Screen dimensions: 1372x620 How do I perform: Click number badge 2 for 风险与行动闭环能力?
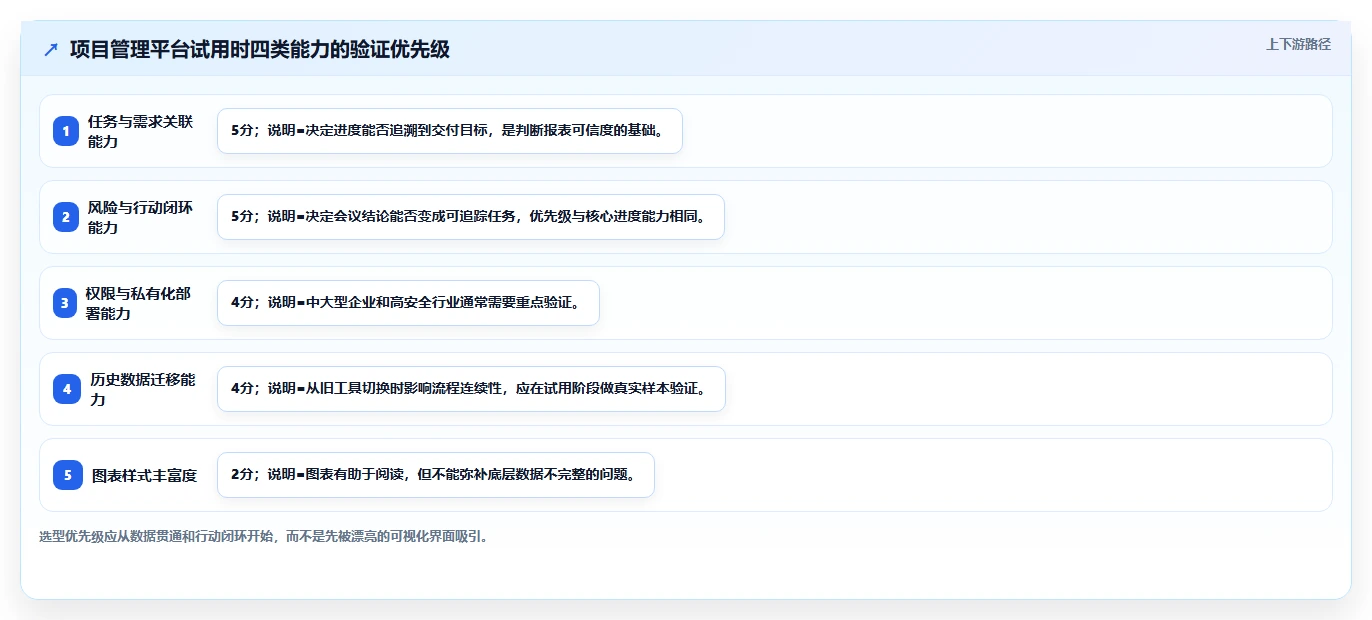[66, 217]
